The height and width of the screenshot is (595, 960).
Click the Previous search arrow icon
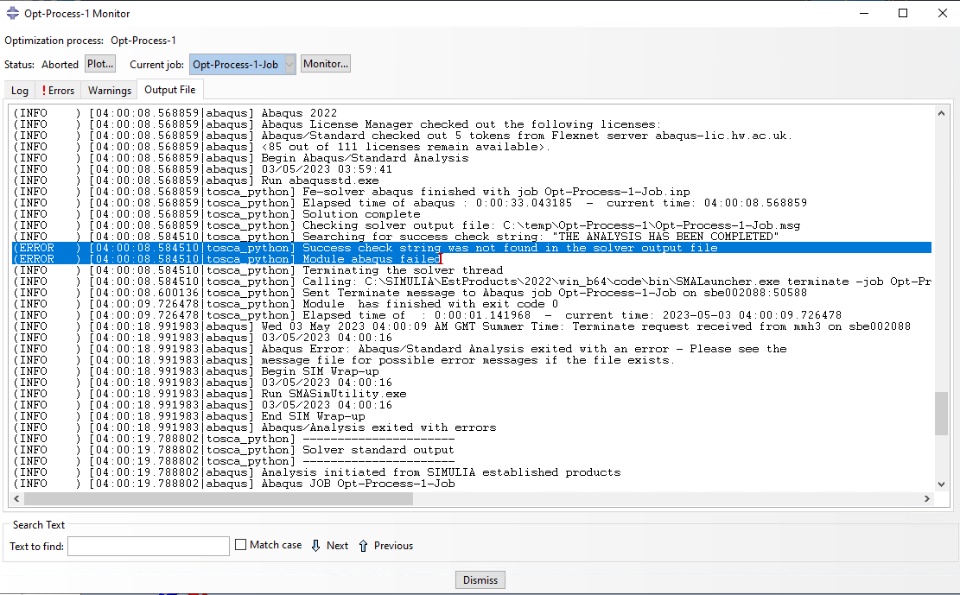coord(363,545)
